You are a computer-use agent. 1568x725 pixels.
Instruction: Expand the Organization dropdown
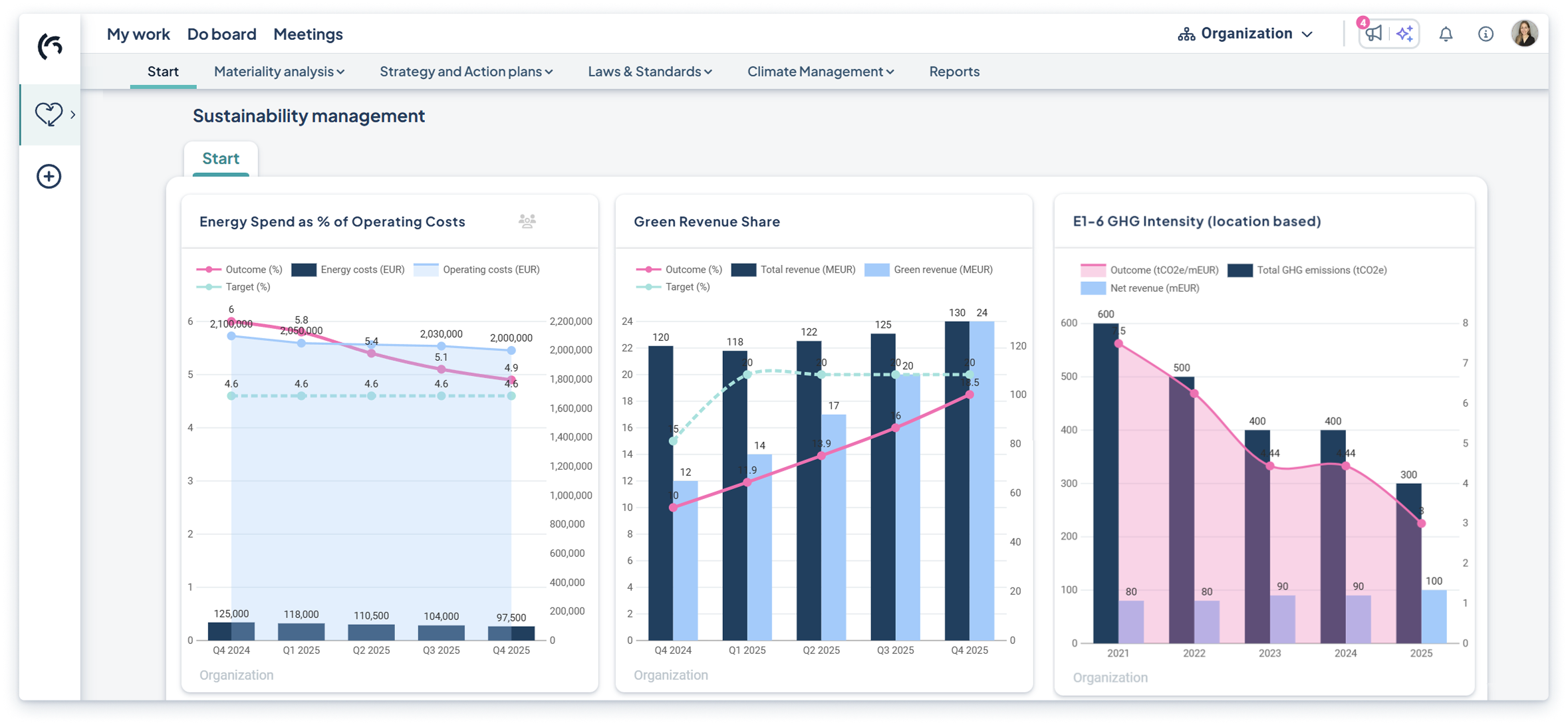pyautogui.click(x=1245, y=34)
